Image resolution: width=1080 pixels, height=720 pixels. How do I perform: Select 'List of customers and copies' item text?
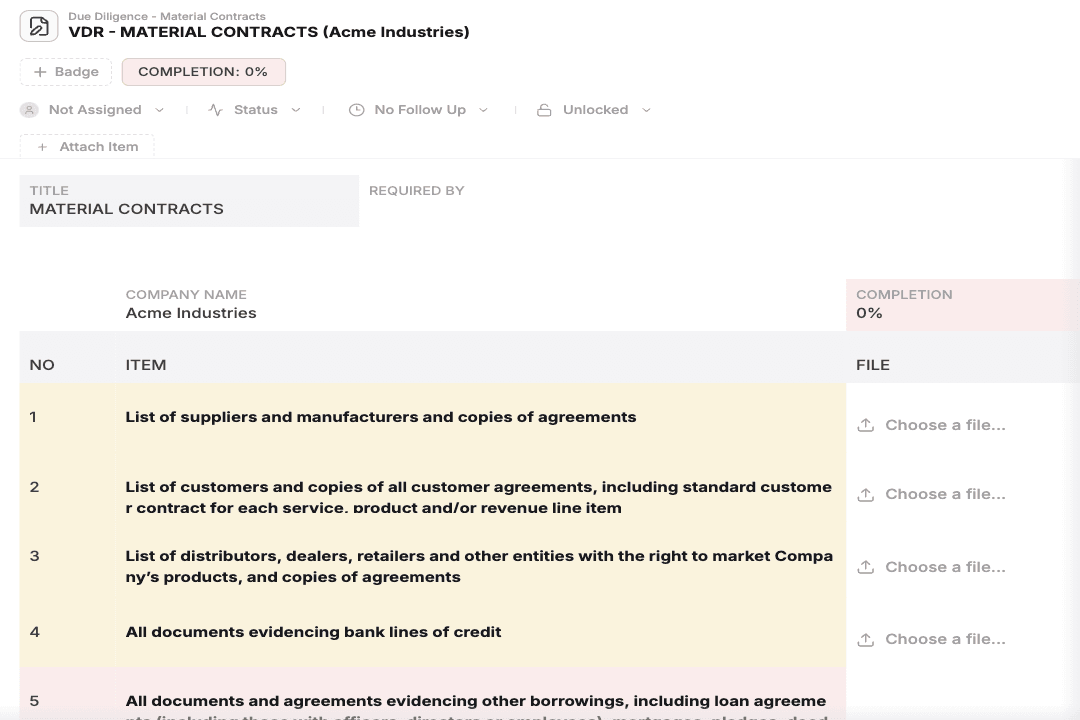click(x=479, y=497)
